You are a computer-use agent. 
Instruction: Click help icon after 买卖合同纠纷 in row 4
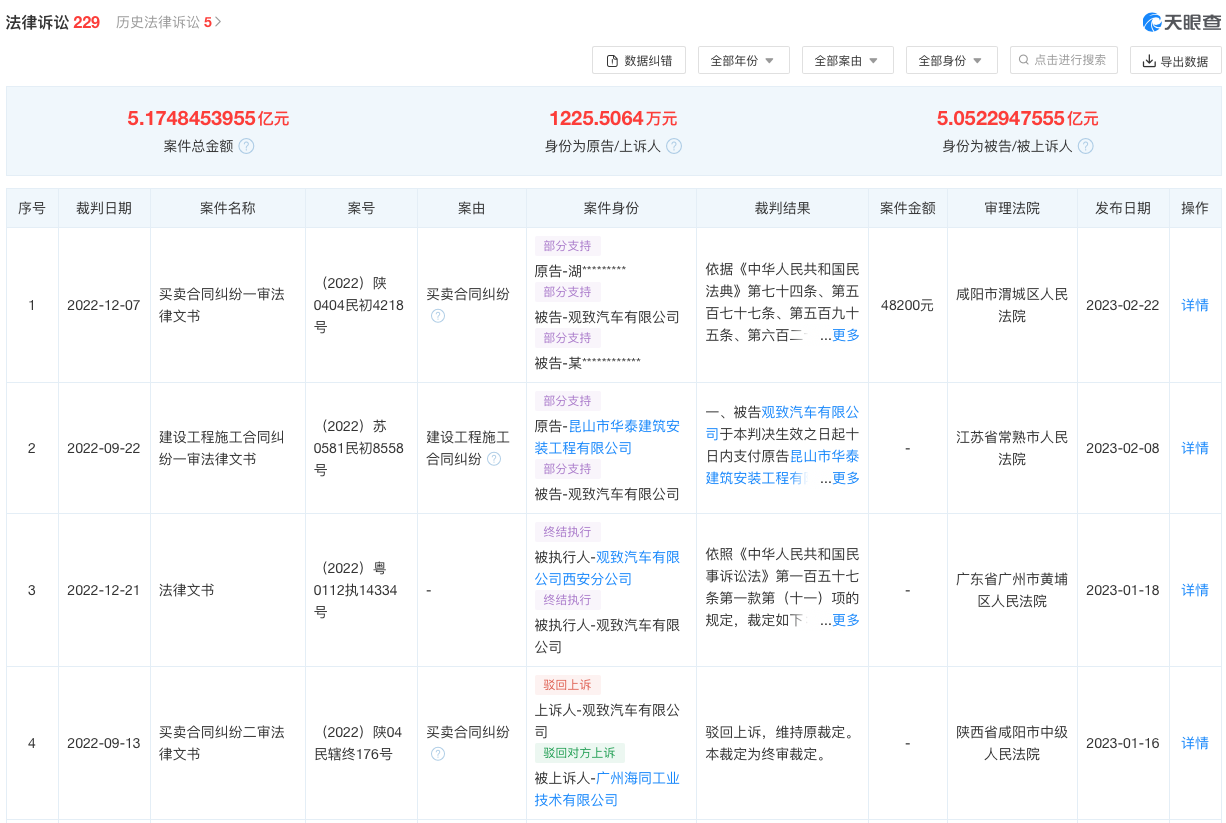pos(438,754)
